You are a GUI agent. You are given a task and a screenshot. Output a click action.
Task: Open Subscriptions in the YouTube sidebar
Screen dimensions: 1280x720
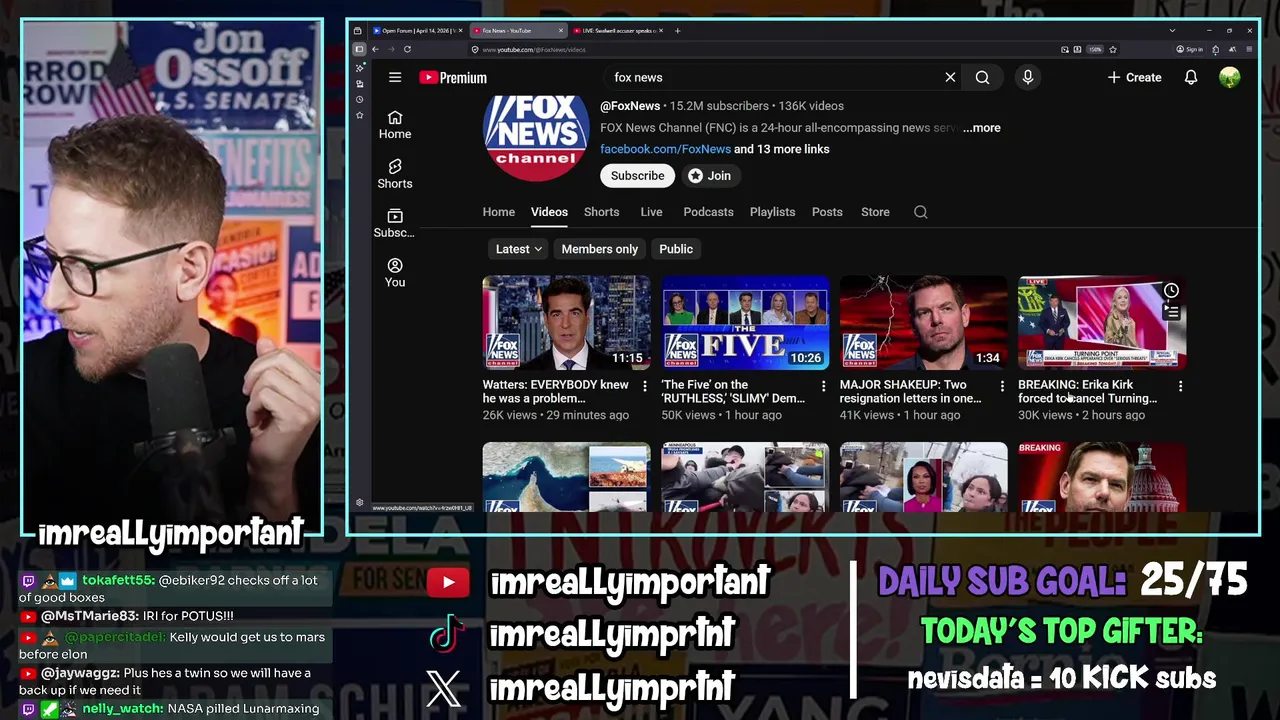395,223
